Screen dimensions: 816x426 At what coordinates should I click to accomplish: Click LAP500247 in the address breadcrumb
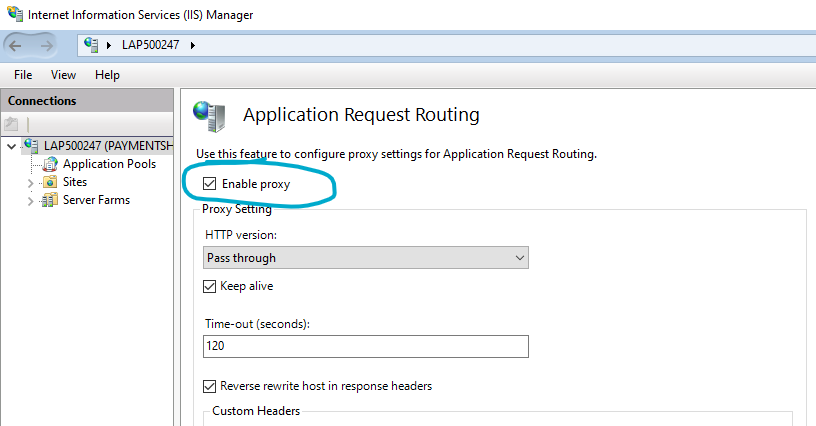click(150, 45)
